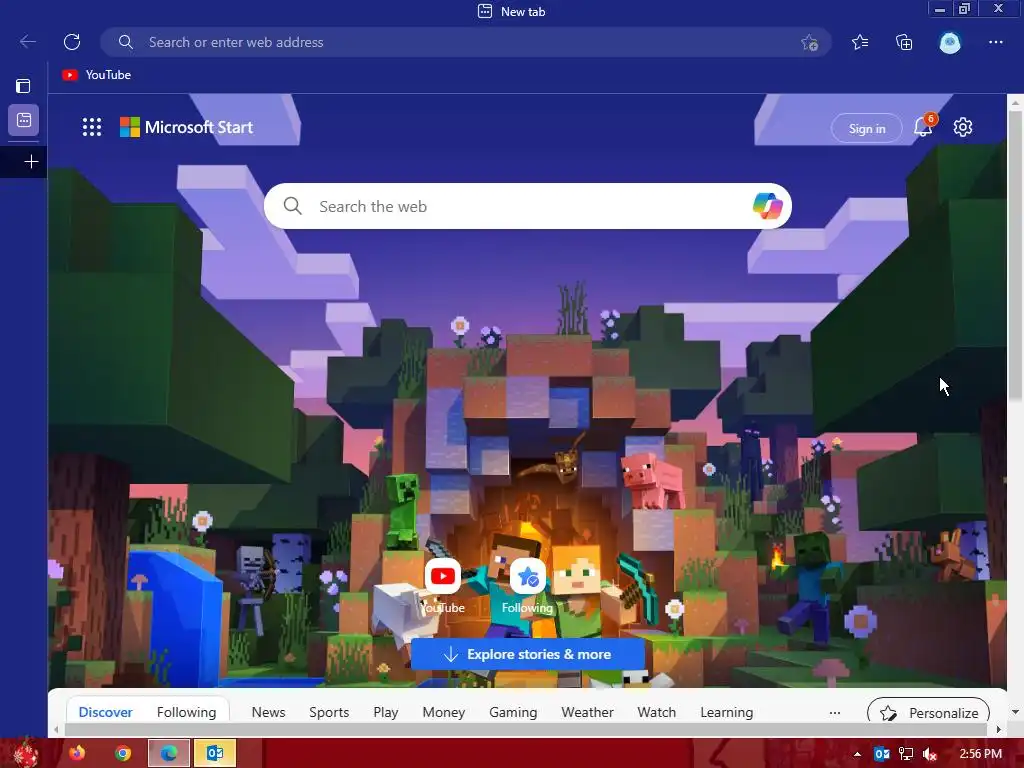Expand more feed categories ellipsis

point(835,713)
